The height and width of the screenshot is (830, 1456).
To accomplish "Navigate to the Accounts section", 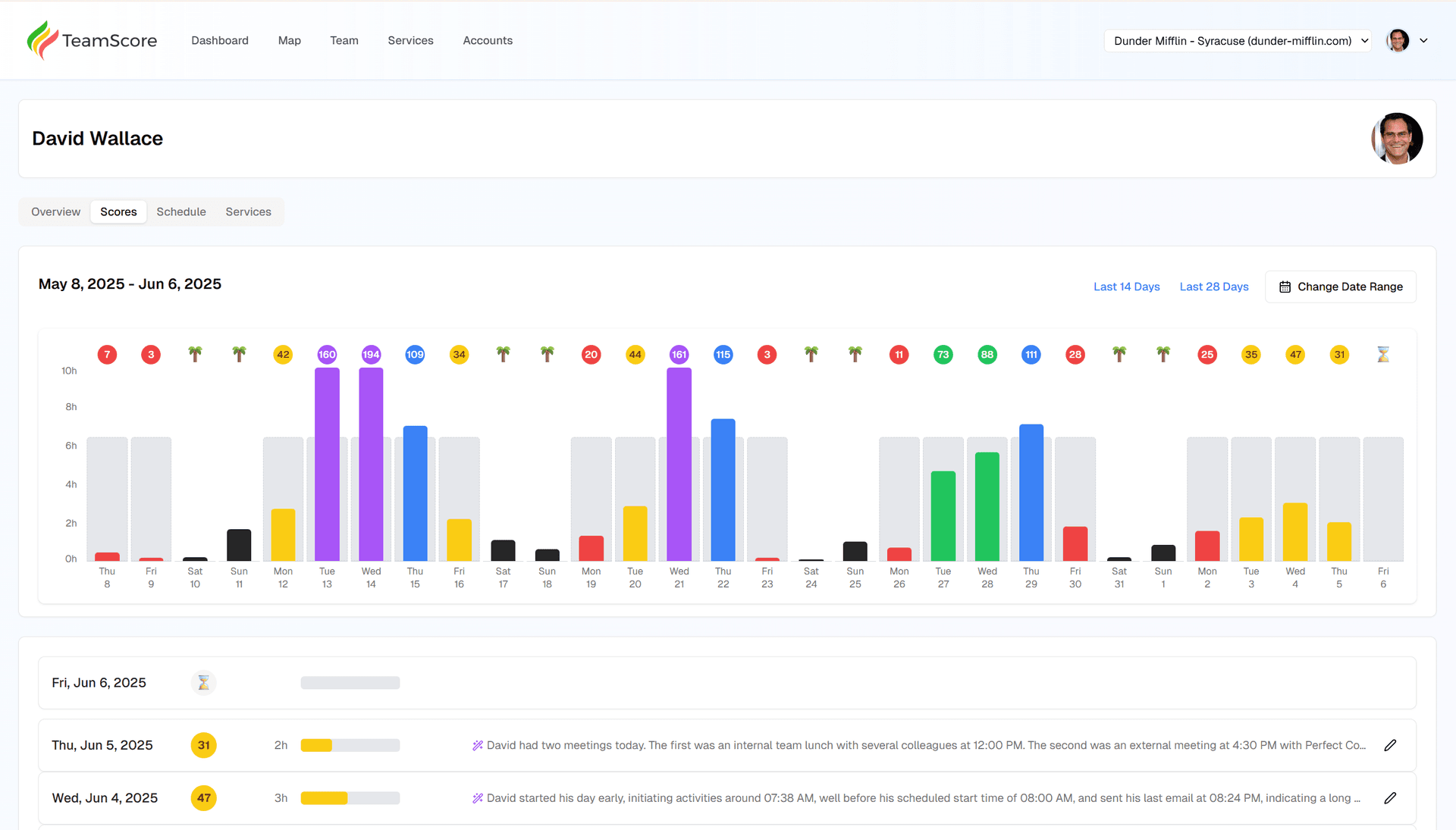I will [x=488, y=40].
